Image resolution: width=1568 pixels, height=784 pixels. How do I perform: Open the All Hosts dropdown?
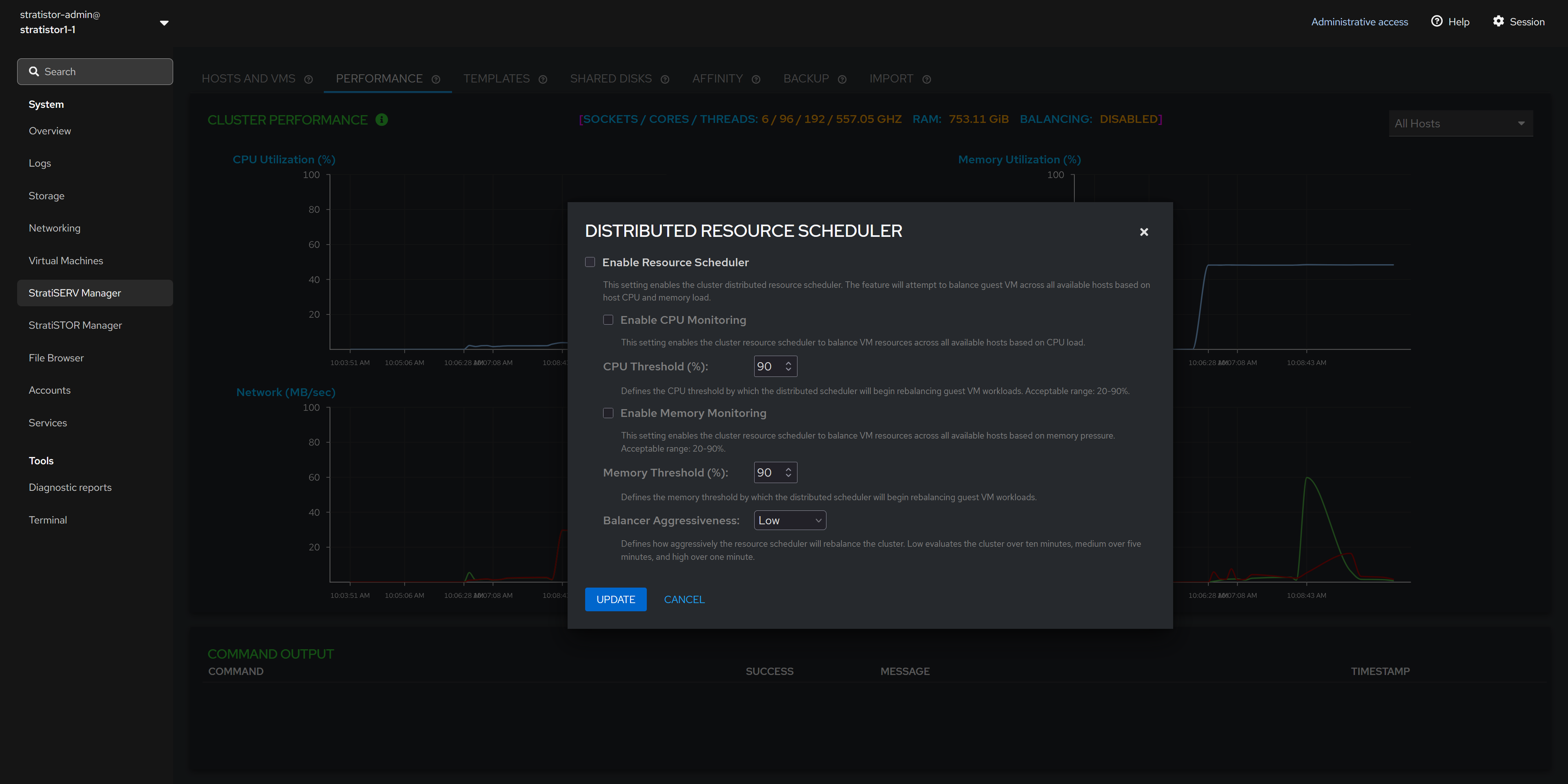click(1460, 124)
